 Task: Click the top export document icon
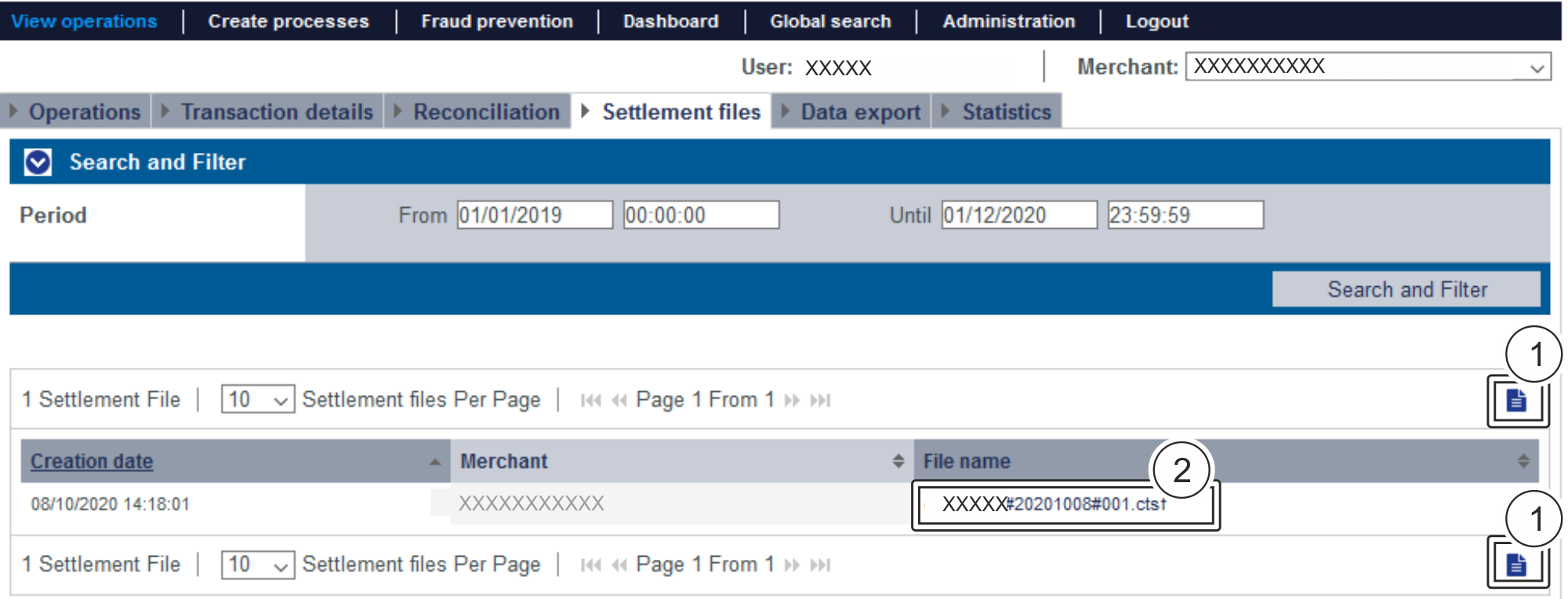[x=1516, y=401]
